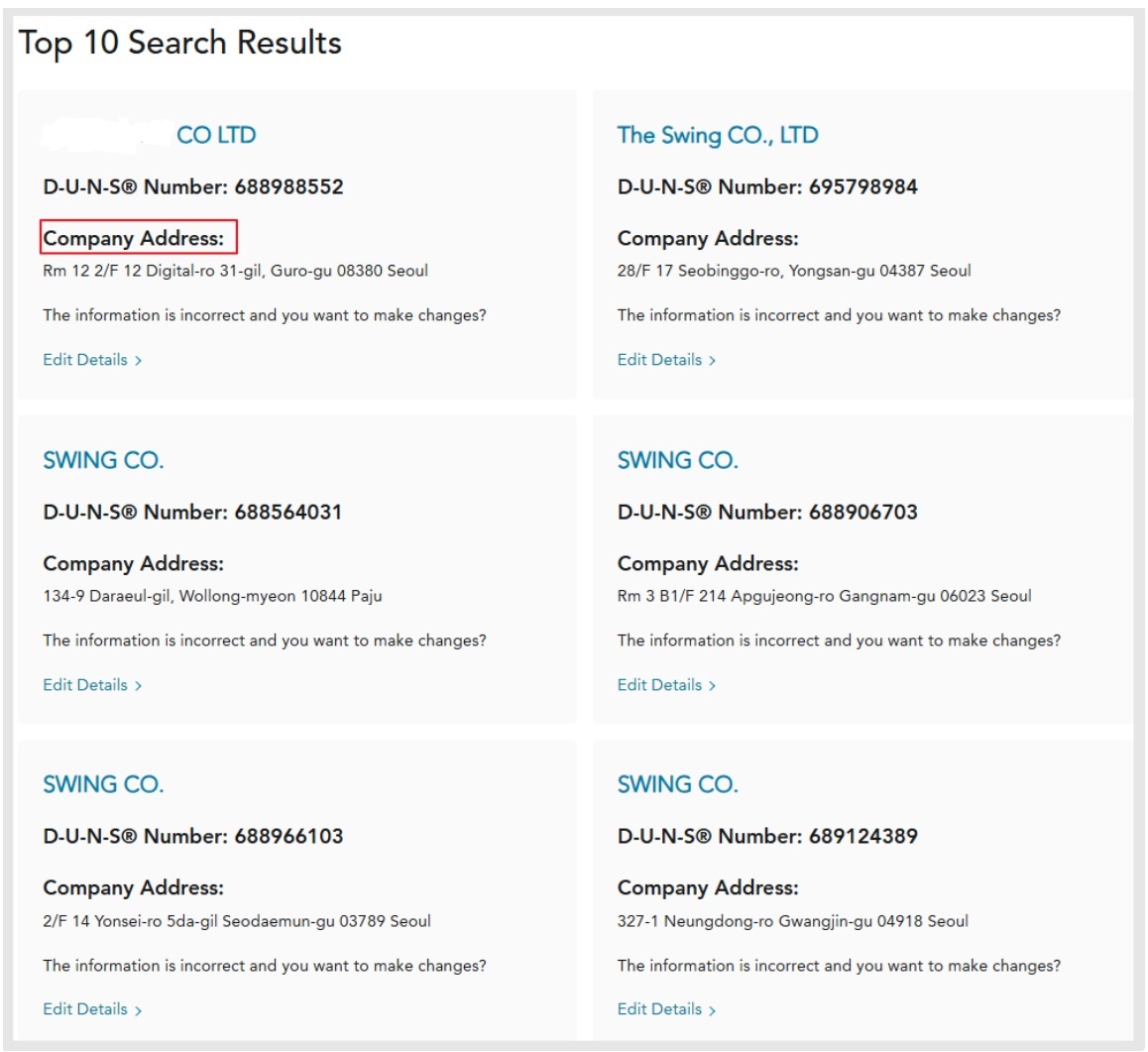Click the address 134-9 Daraeul-gil, Wollong-myeon Paju
The height and width of the screenshot is (1052, 1148).
coord(212,596)
